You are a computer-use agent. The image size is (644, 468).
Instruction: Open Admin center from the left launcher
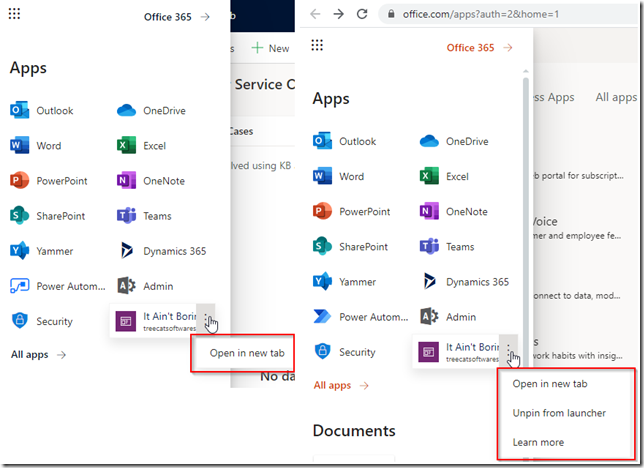pos(145,286)
